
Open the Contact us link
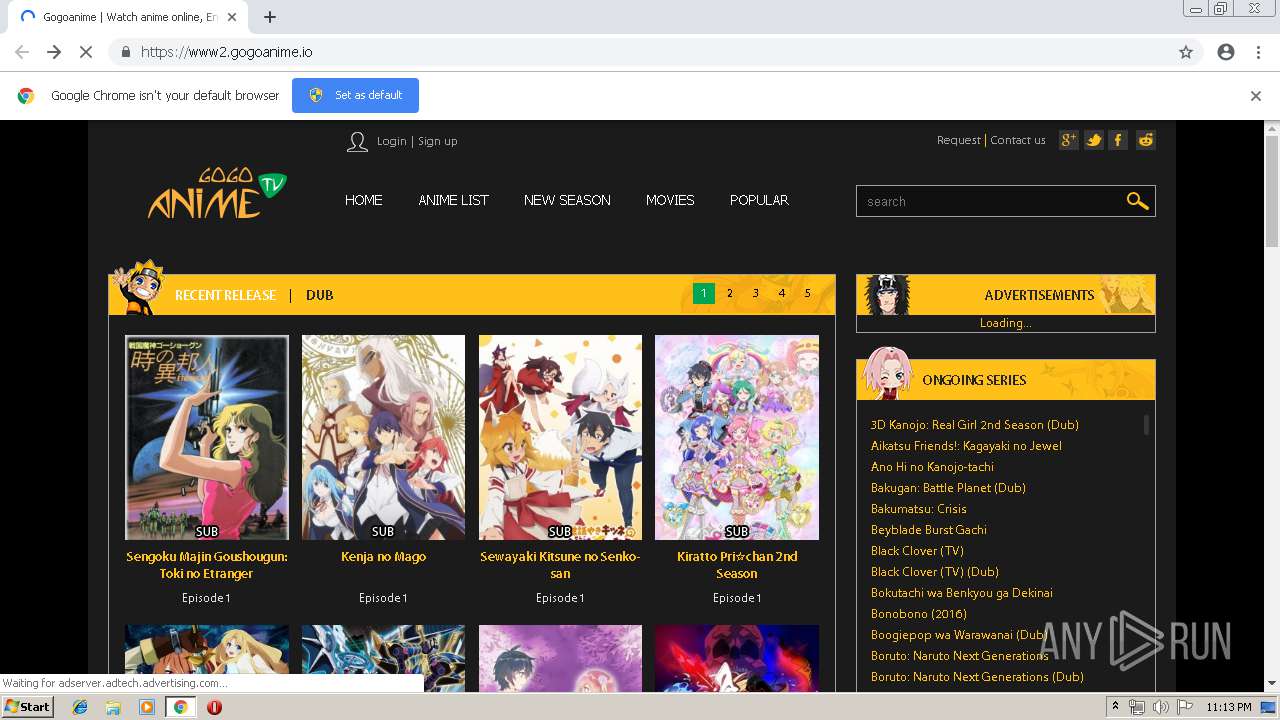click(x=1018, y=140)
